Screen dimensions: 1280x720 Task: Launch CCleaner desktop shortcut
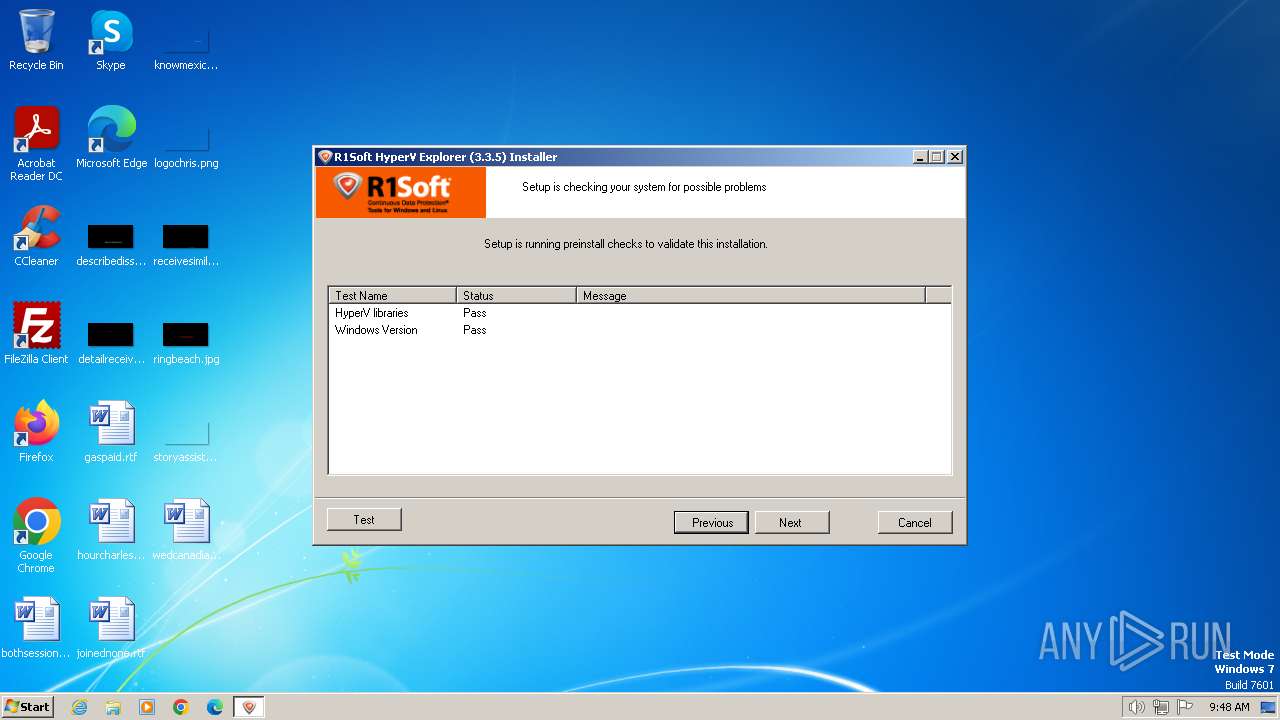click(x=36, y=236)
